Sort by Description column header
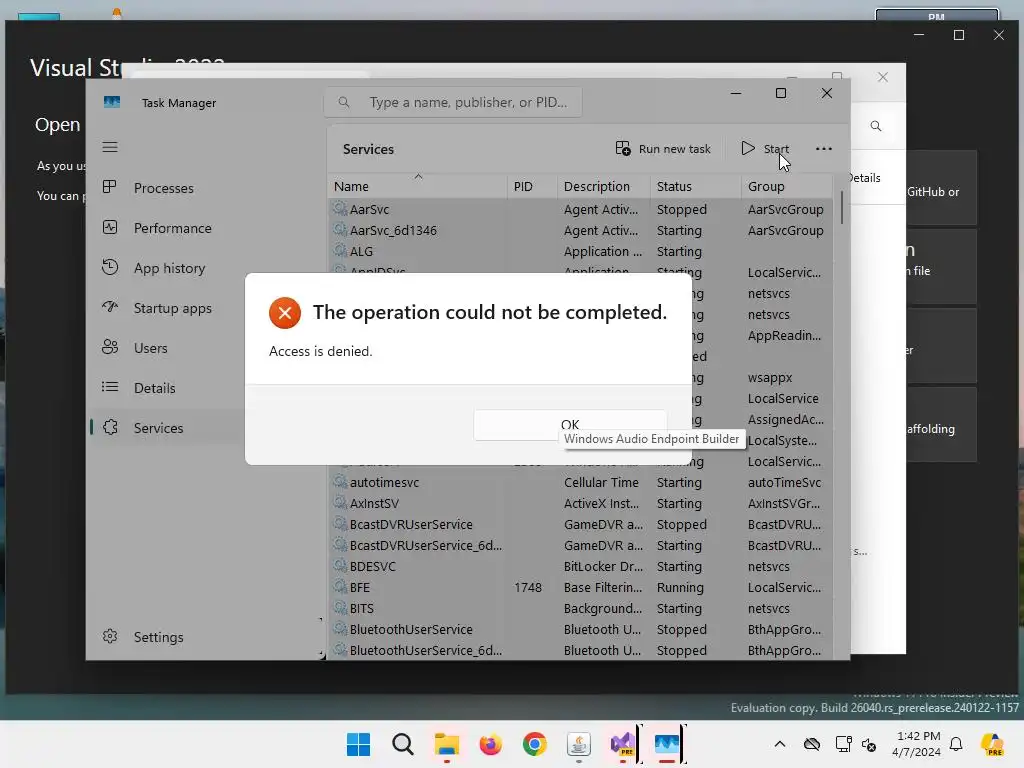 pyautogui.click(x=603, y=186)
